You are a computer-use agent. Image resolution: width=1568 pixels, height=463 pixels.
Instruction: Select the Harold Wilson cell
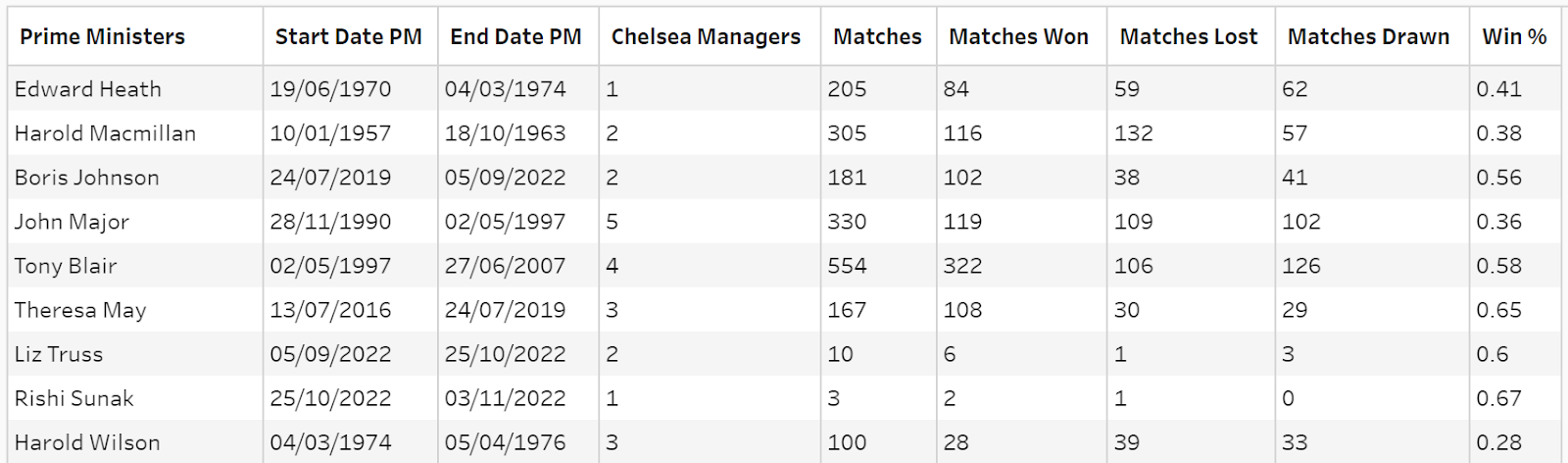pos(87,442)
